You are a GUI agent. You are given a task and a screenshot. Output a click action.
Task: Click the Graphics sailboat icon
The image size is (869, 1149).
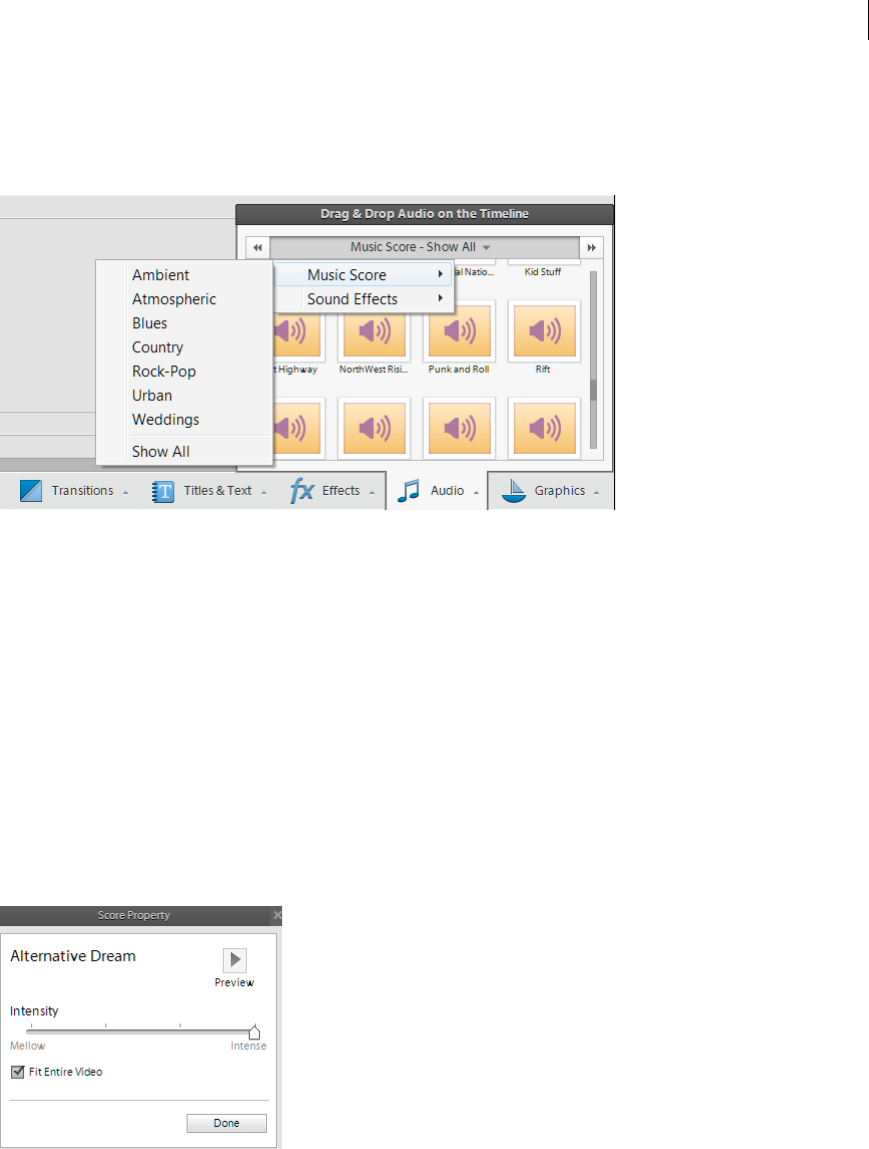click(514, 491)
